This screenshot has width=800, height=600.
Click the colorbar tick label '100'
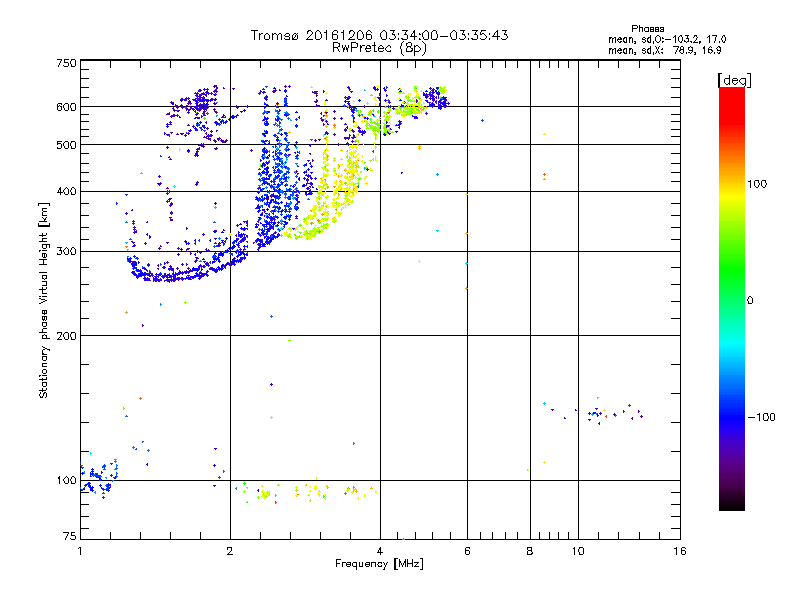point(757,184)
